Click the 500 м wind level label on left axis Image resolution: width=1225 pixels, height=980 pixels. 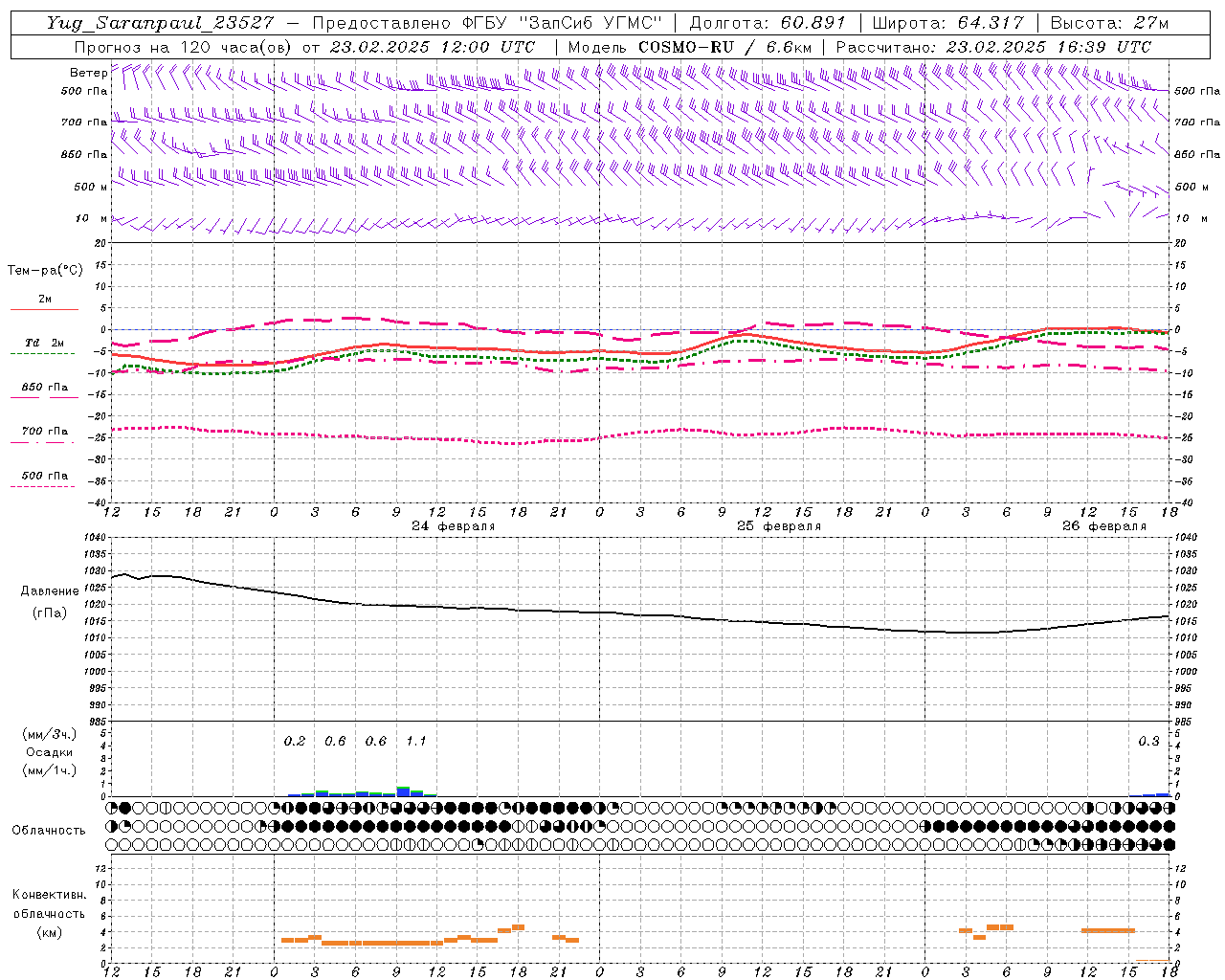[x=91, y=187]
